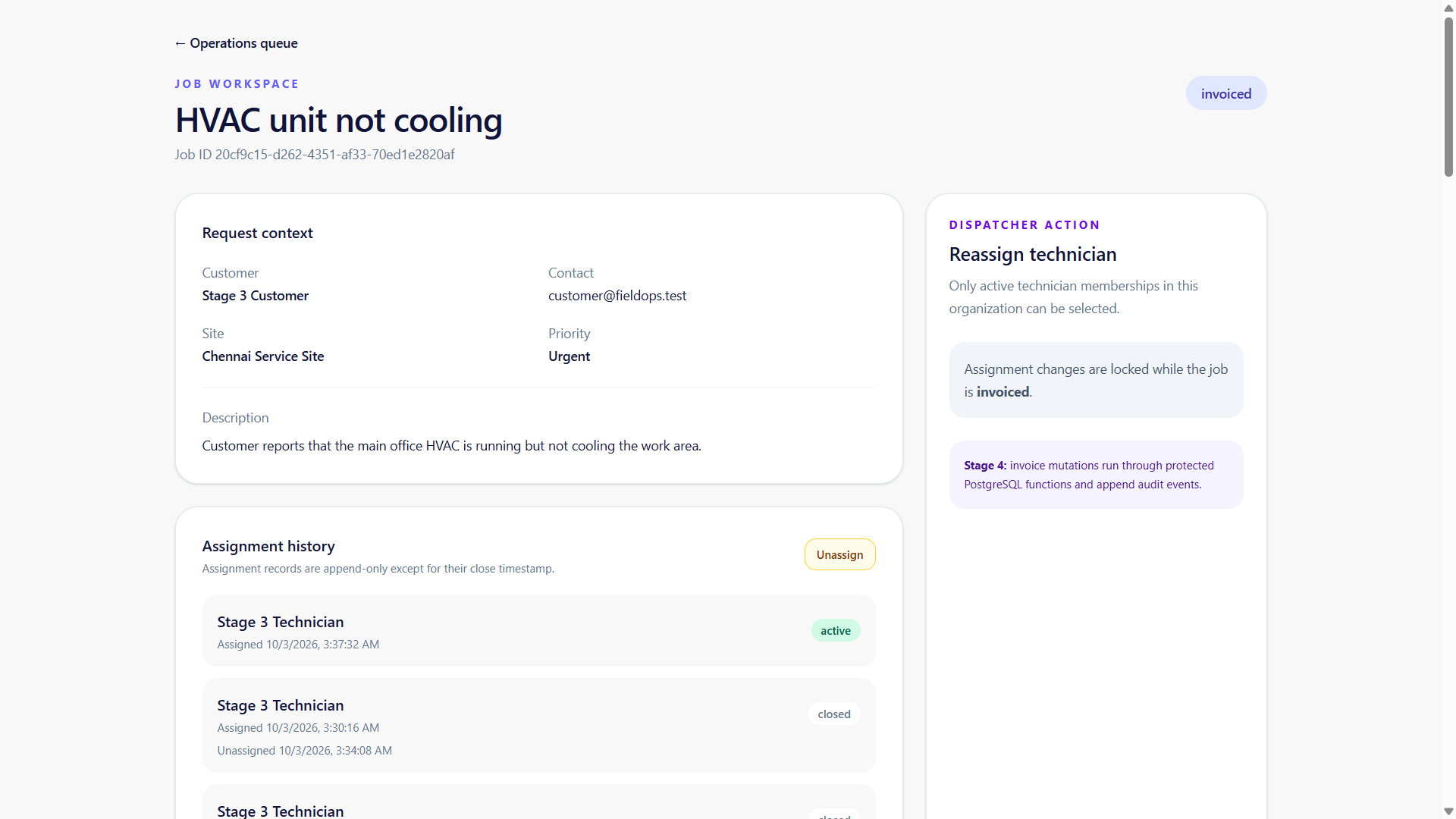Click the assignment locked notice box

pos(1096,380)
